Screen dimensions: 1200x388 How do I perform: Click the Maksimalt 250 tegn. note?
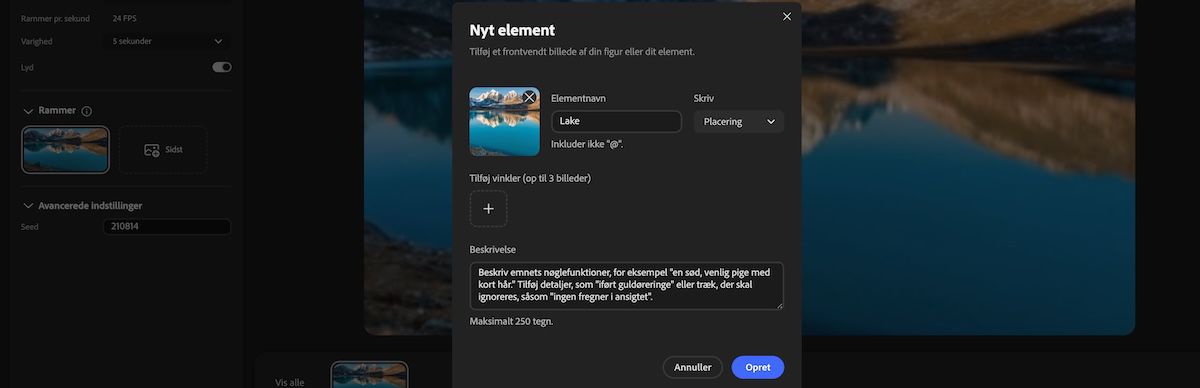511,321
